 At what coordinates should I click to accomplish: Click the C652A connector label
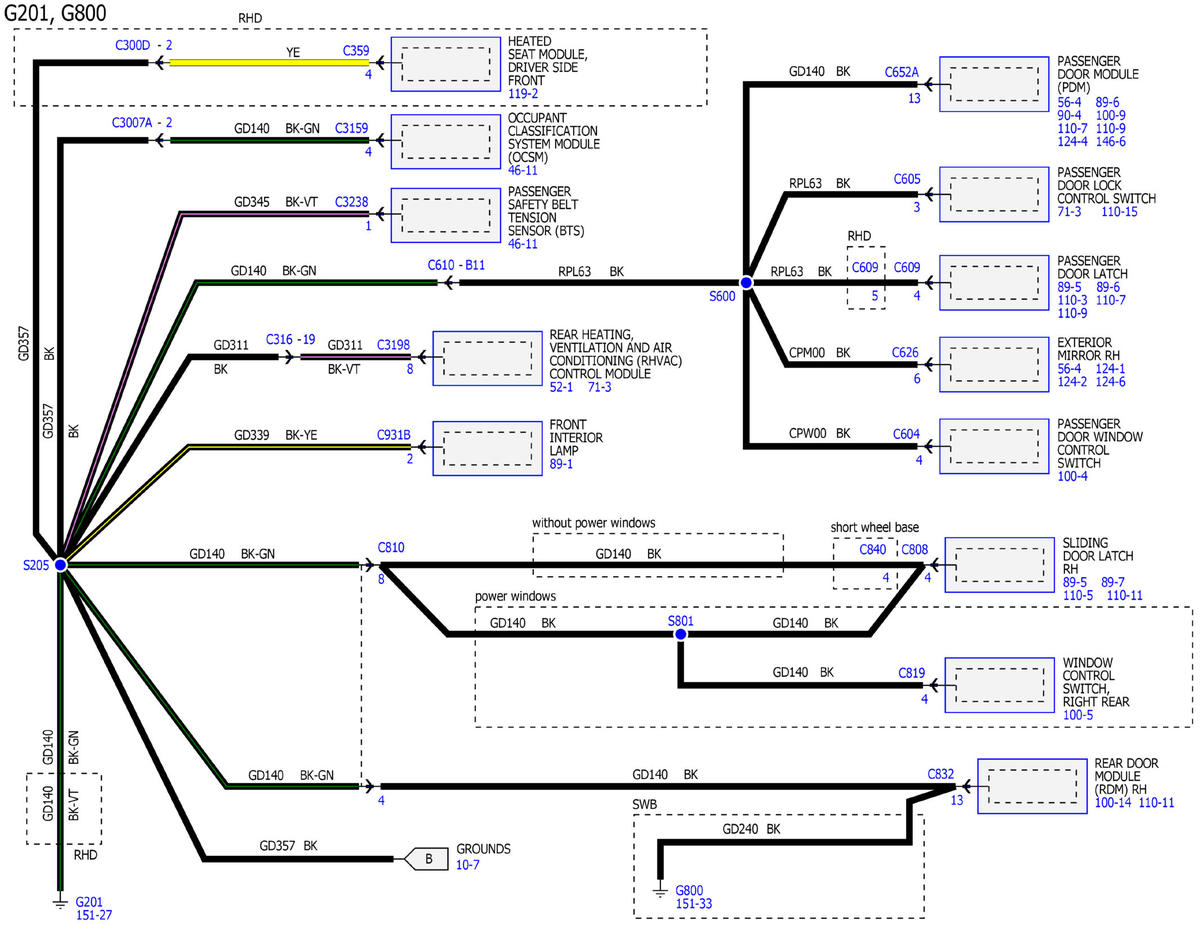(901, 72)
